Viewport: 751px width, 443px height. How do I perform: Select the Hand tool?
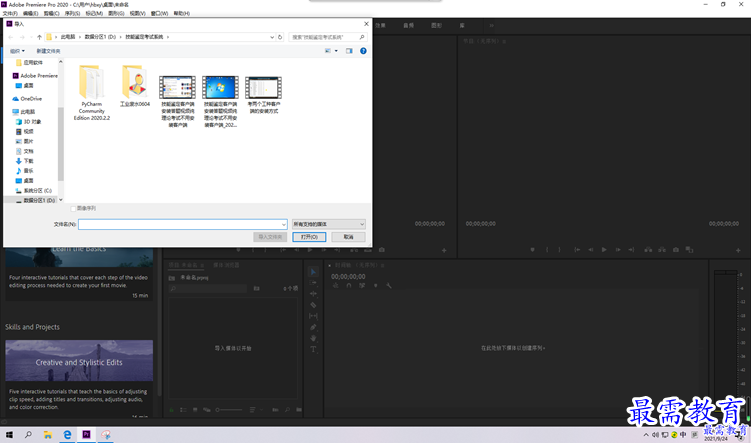[313, 338]
